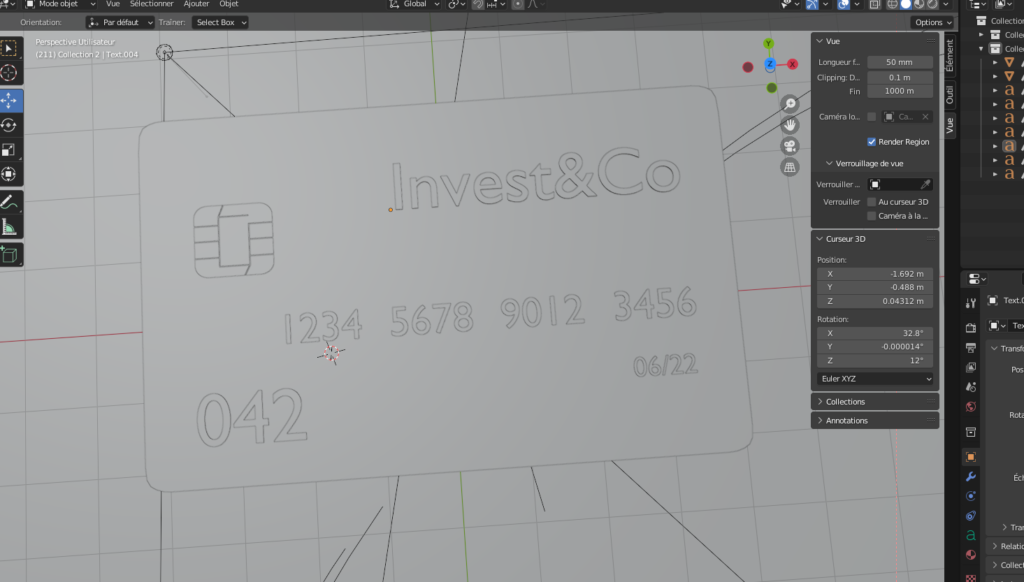This screenshot has height=582, width=1024.
Task: Click the red X axis on gizmo
Action: (792, 64)
